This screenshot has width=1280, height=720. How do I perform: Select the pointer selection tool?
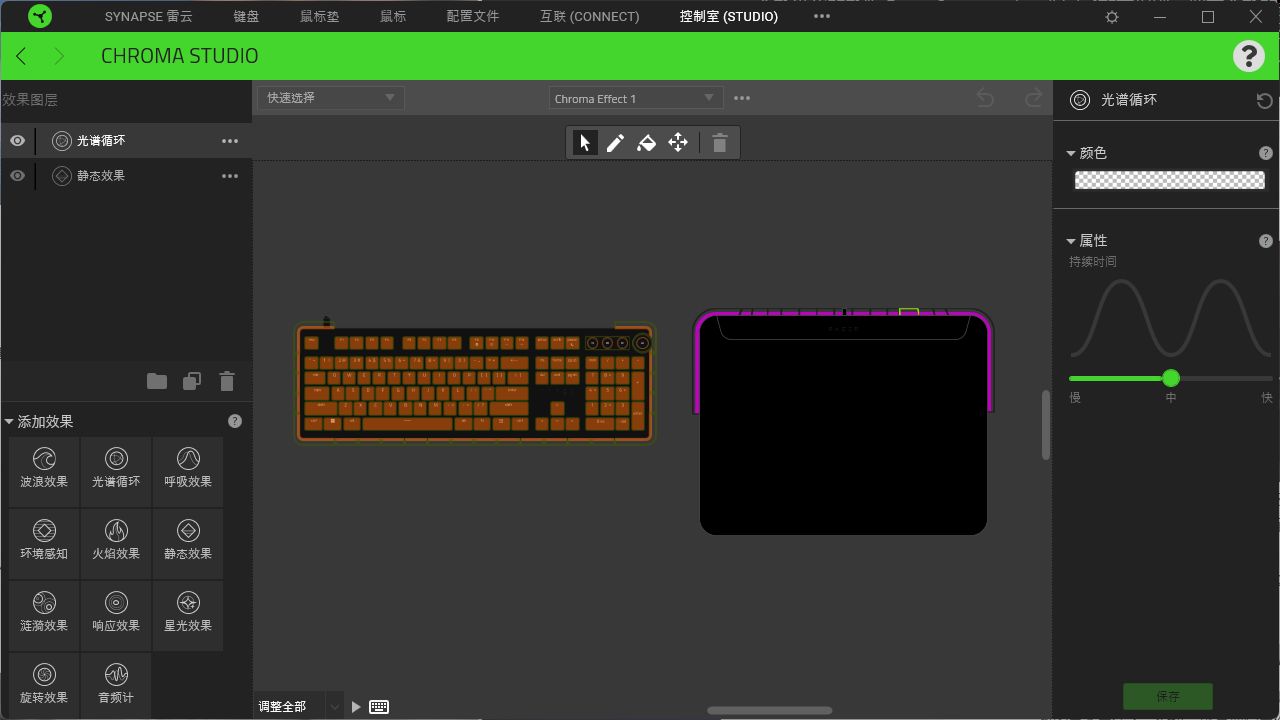coord(585,143)
